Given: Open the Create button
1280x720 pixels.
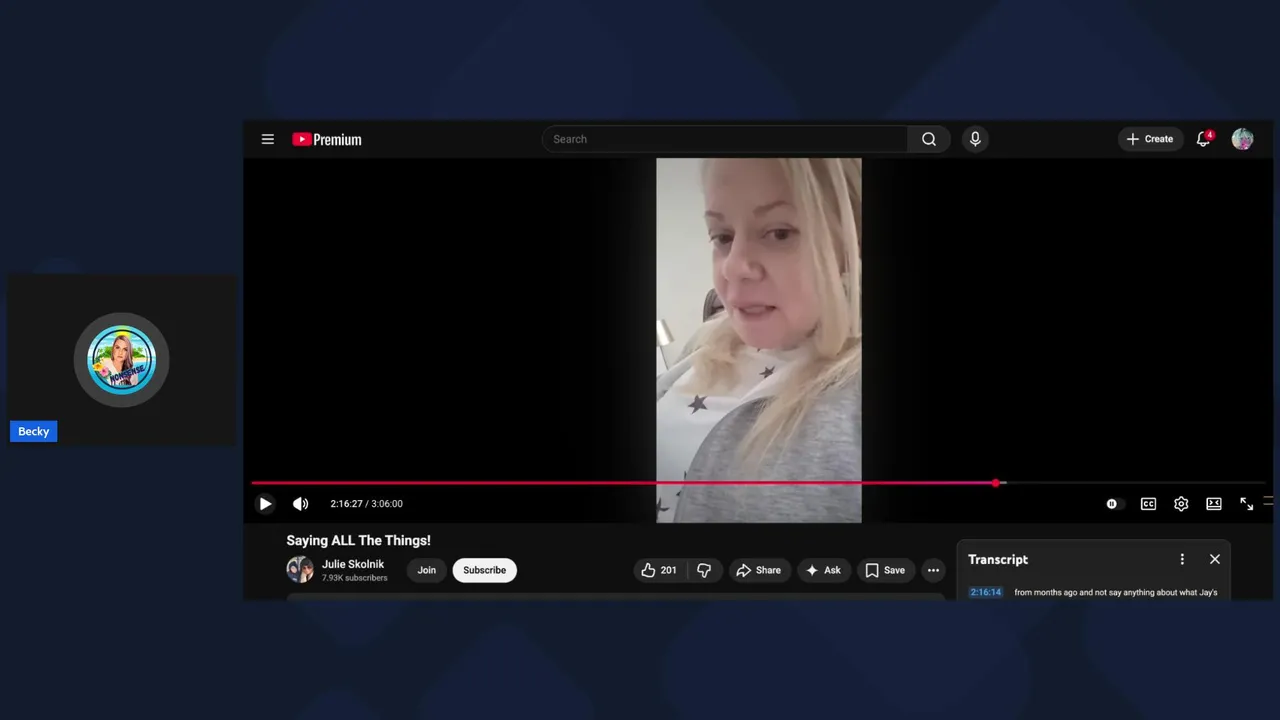Looking at the screenshot, I should click(x=1150, y=139).
